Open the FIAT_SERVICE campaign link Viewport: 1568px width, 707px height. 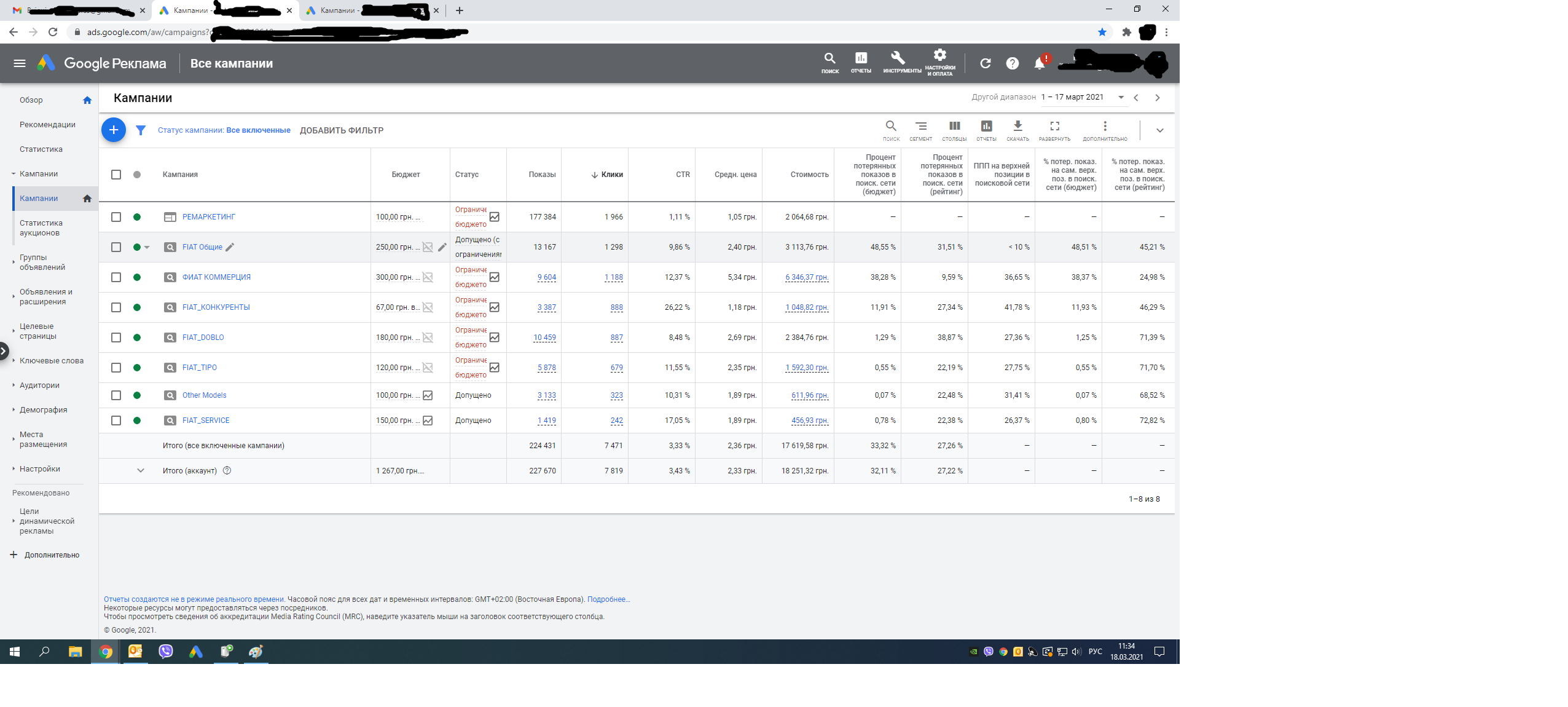(206, 421)
